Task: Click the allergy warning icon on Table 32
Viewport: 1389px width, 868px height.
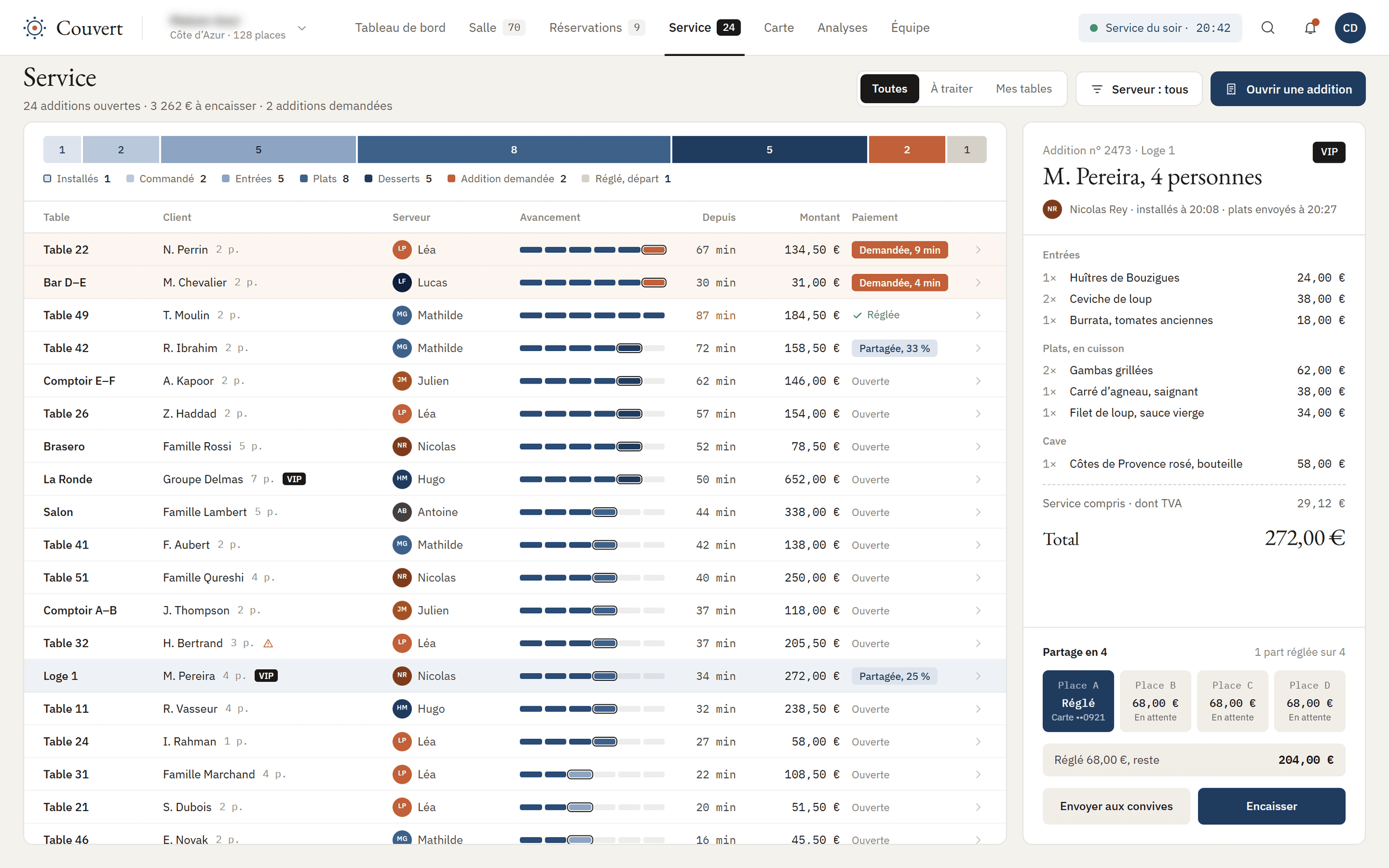Action: coord(268,643)
